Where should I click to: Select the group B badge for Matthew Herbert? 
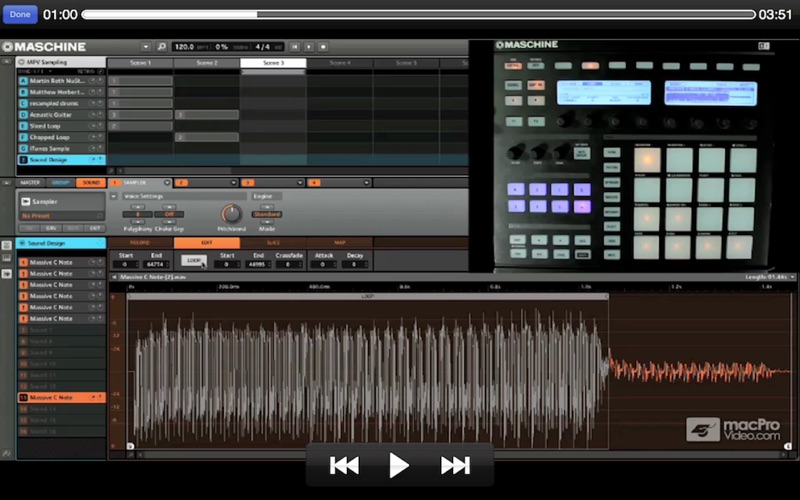23,92
